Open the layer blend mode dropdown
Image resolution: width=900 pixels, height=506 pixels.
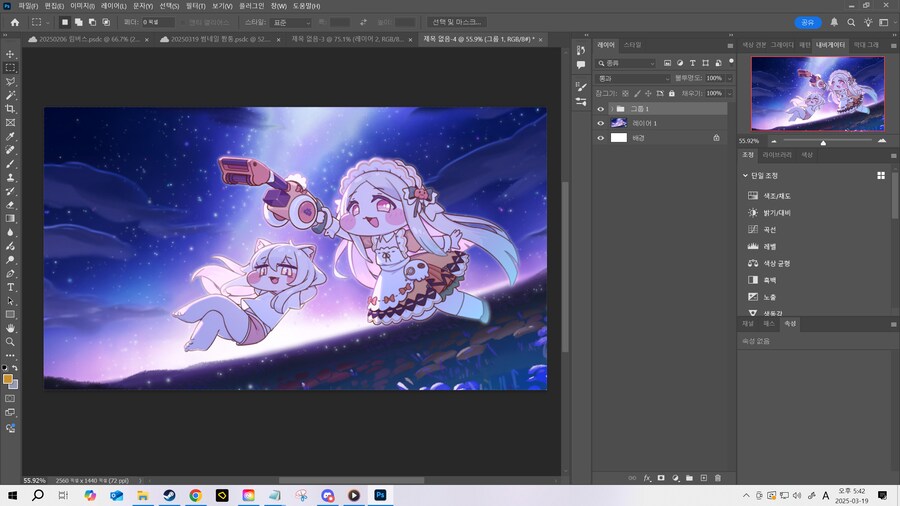633,78
